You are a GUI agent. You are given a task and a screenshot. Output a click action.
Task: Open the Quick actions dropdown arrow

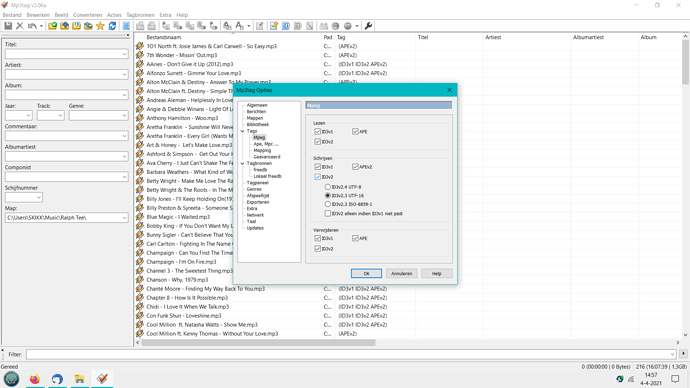tap(249, 26)
